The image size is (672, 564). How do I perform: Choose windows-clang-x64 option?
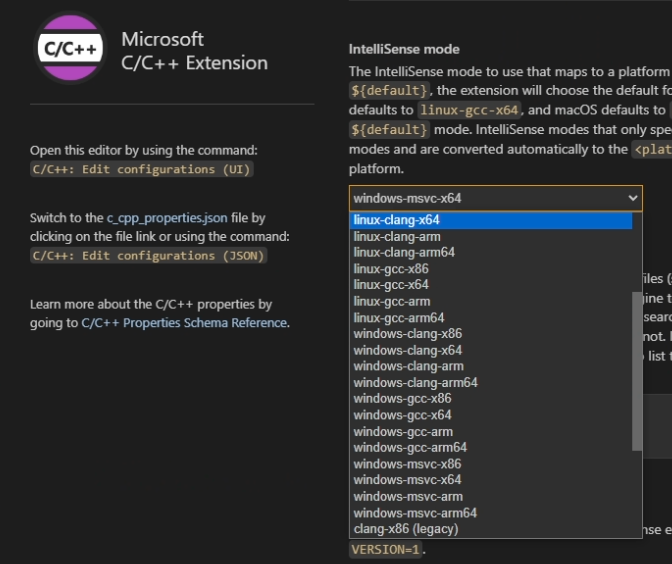pos(491,350)
